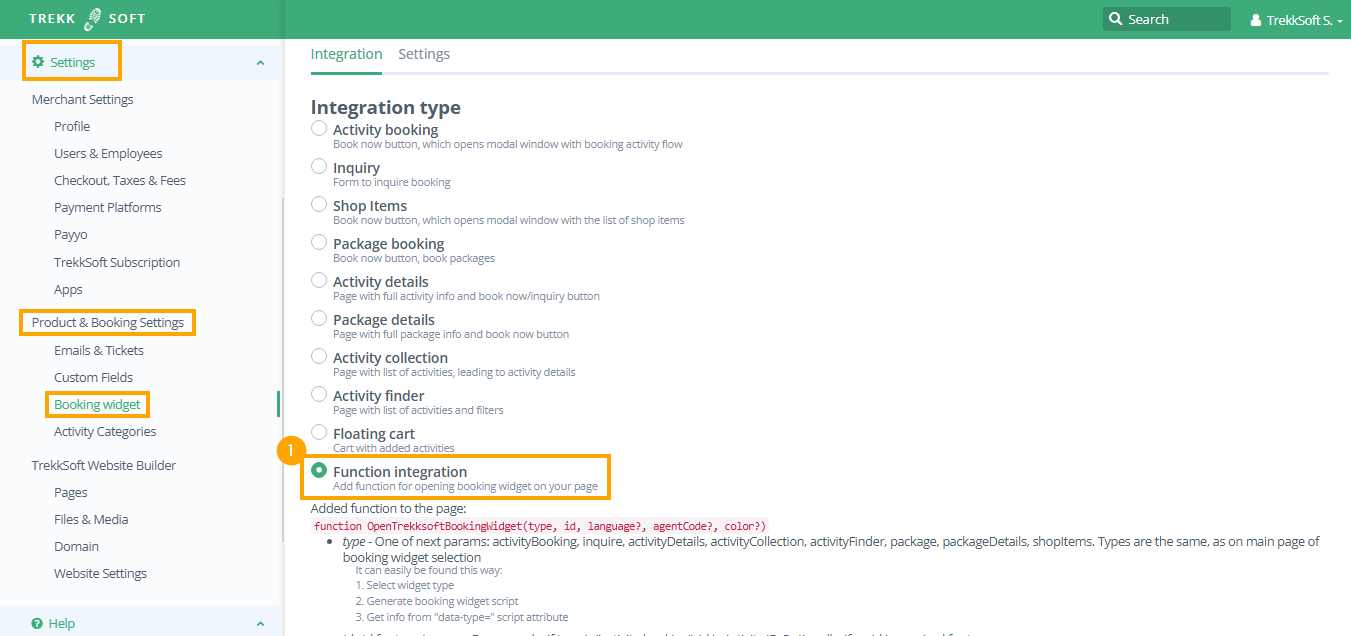Select the Activity booking radio button
This screenshot has width=1351, height=636.
pos(319,128)
